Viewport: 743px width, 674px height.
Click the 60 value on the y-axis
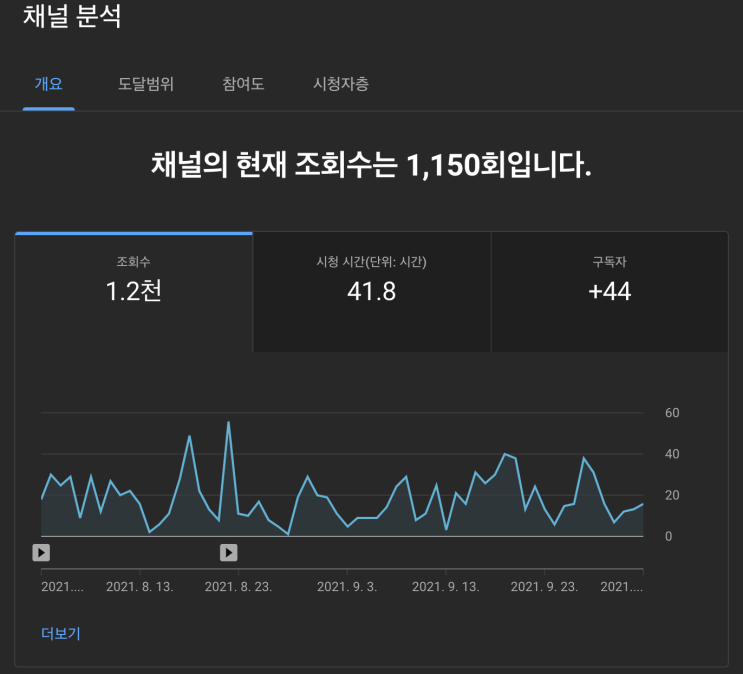672,413
